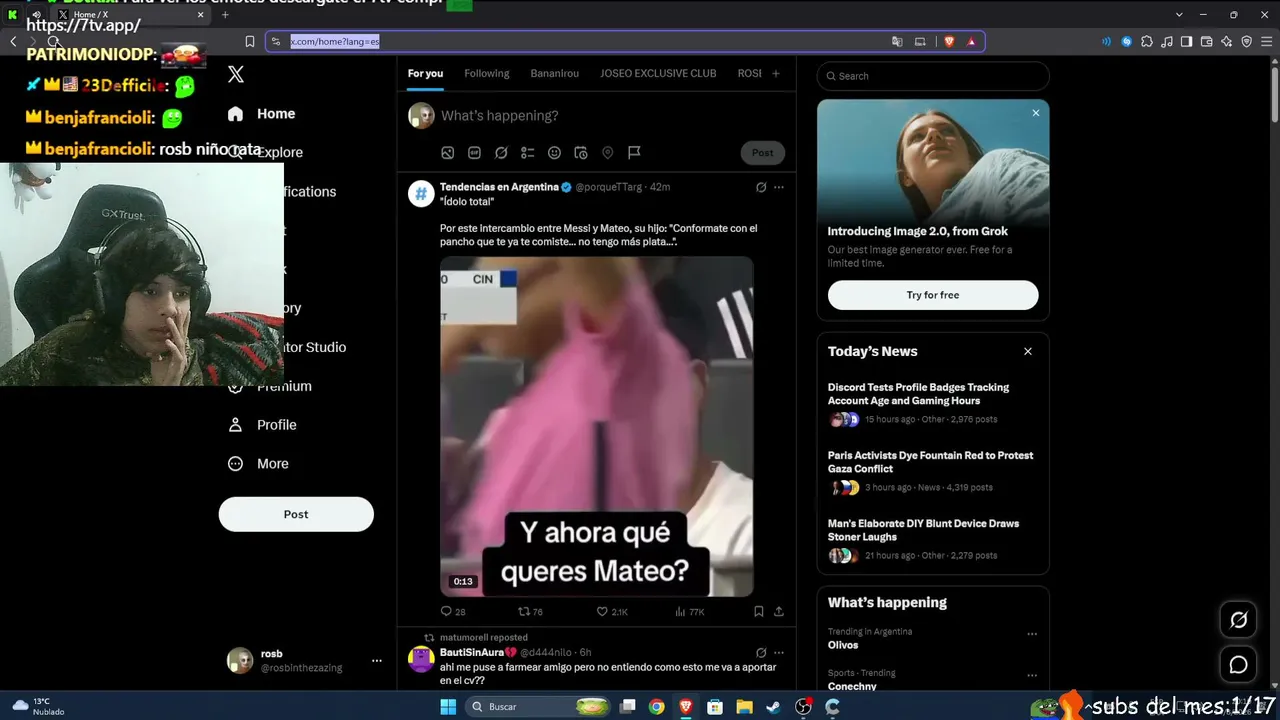This screenshot has height=720, width=1280.
Task: Add a new timeline tab with plus icon
Action: click(776, 73)
